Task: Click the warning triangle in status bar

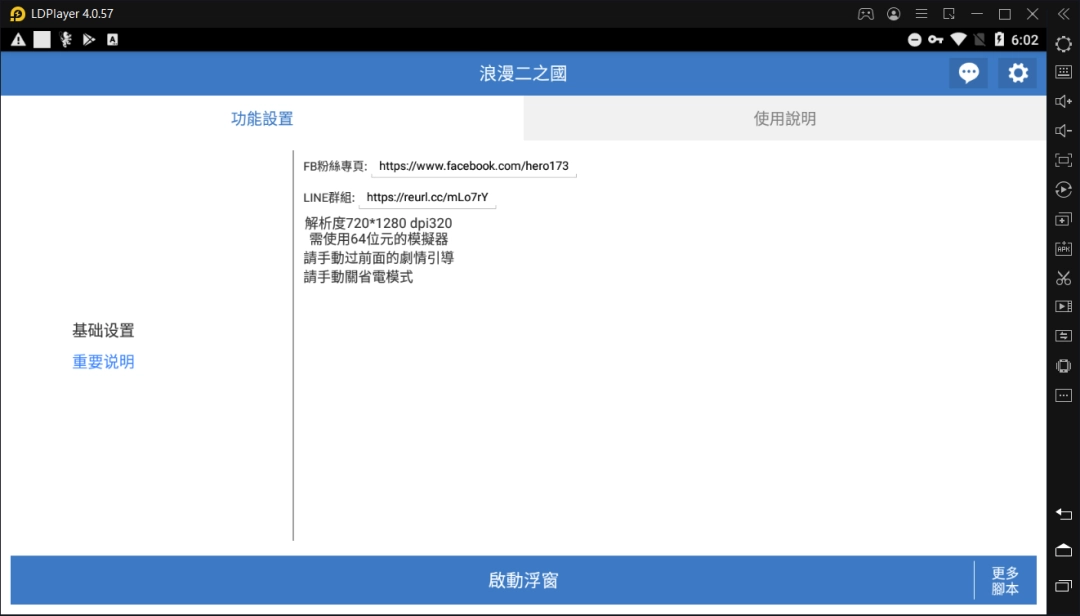Action: [x=19, y=40]
